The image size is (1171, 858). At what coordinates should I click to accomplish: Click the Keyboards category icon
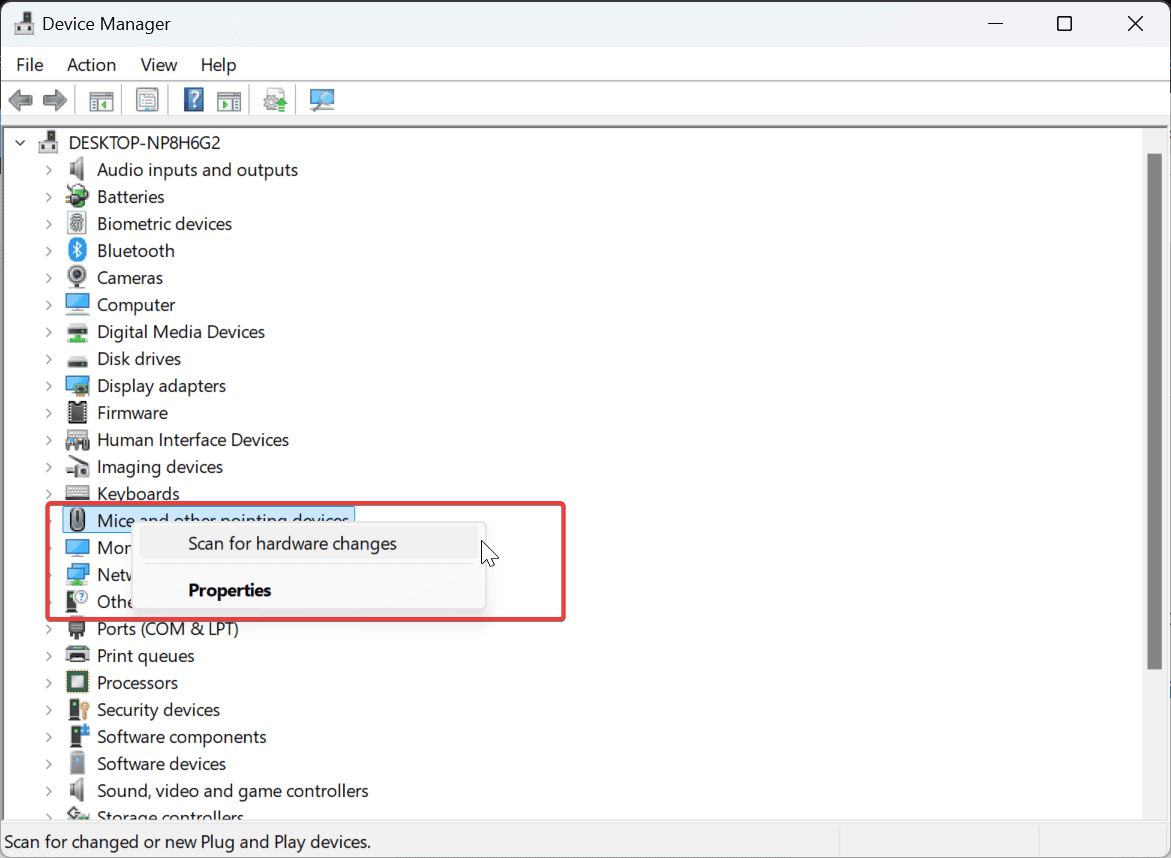click(77, 493)
